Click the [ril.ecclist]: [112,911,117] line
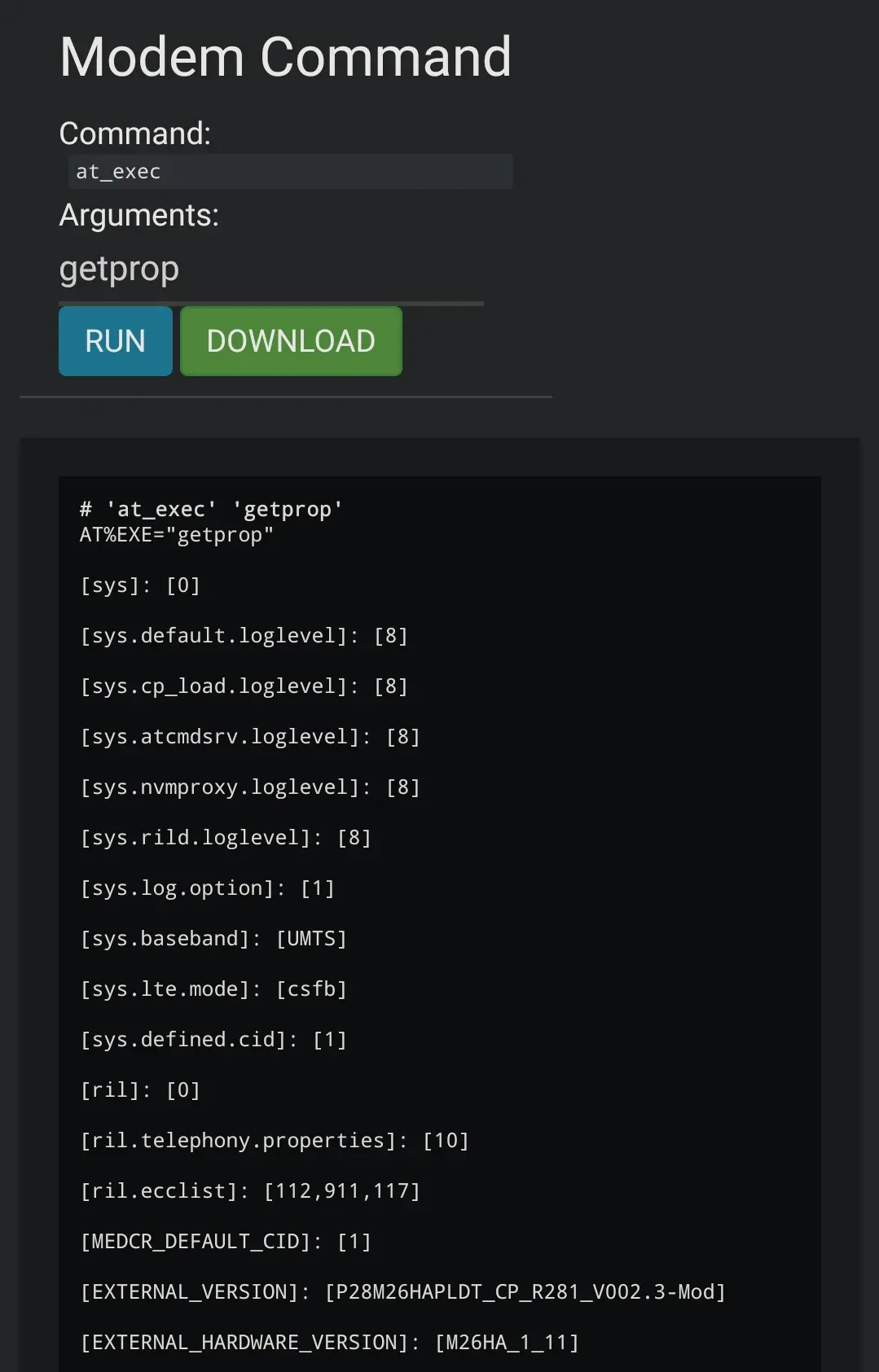 click(250, 1191)
